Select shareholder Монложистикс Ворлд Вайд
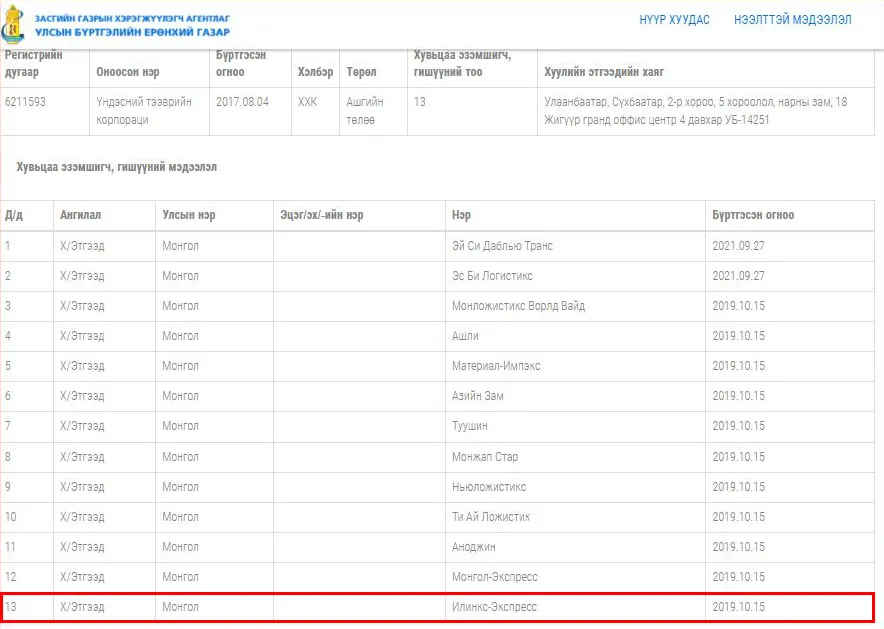 click(x=519, y=305)
